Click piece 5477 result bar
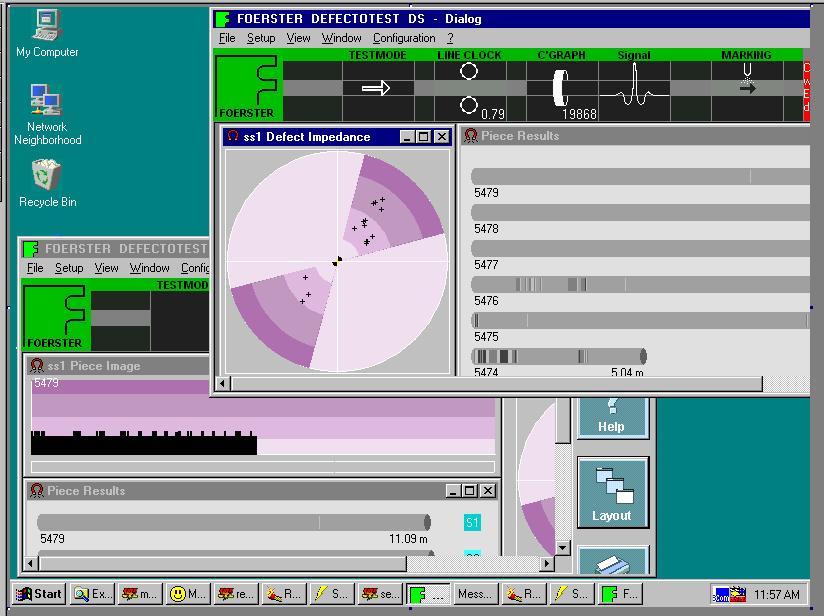This screenshot has height=616, width=824. click(x=640, y=248)
